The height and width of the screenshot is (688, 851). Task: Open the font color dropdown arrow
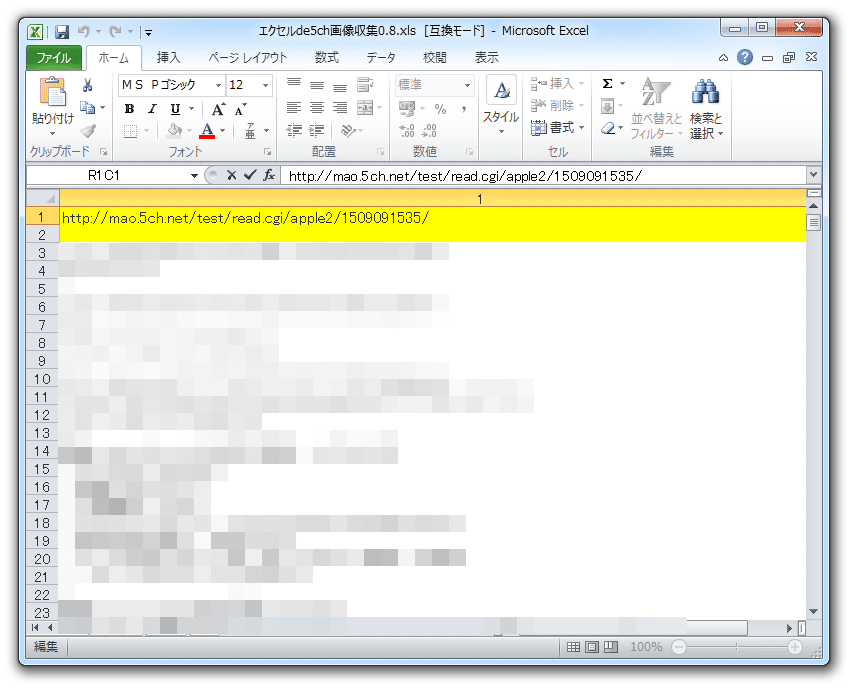click(223, 131)
